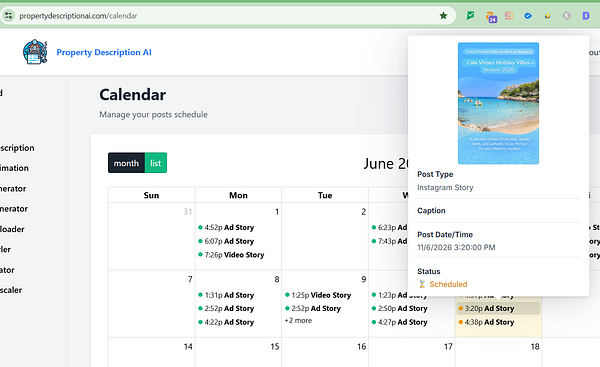Click the bookmark star in address bar
The height and width of the screenshot is (367, 600).
443,16
